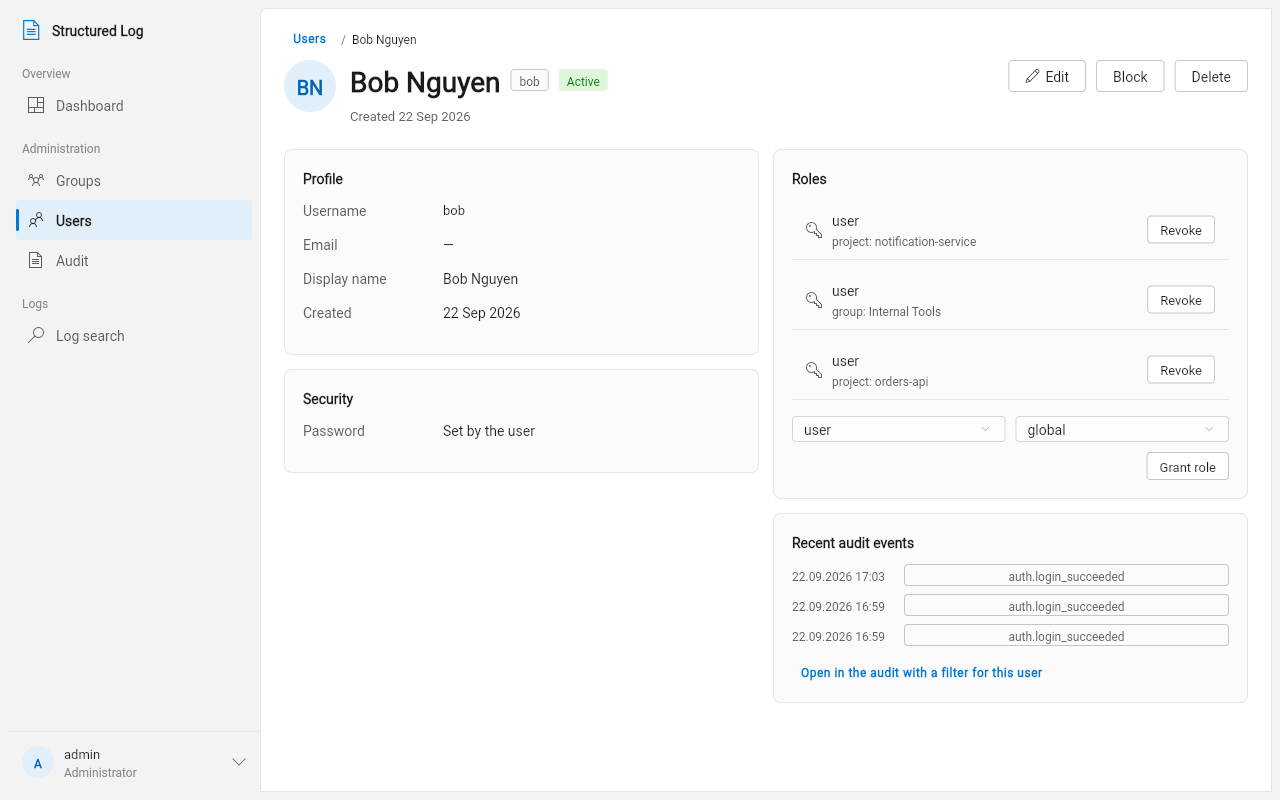Click the project: orders-api scope text
The width and height of the screenshot is (1280, 800).
[880, 382]
